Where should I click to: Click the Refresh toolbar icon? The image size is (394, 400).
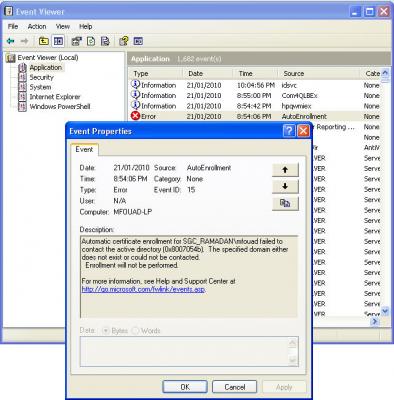(91, 41)
